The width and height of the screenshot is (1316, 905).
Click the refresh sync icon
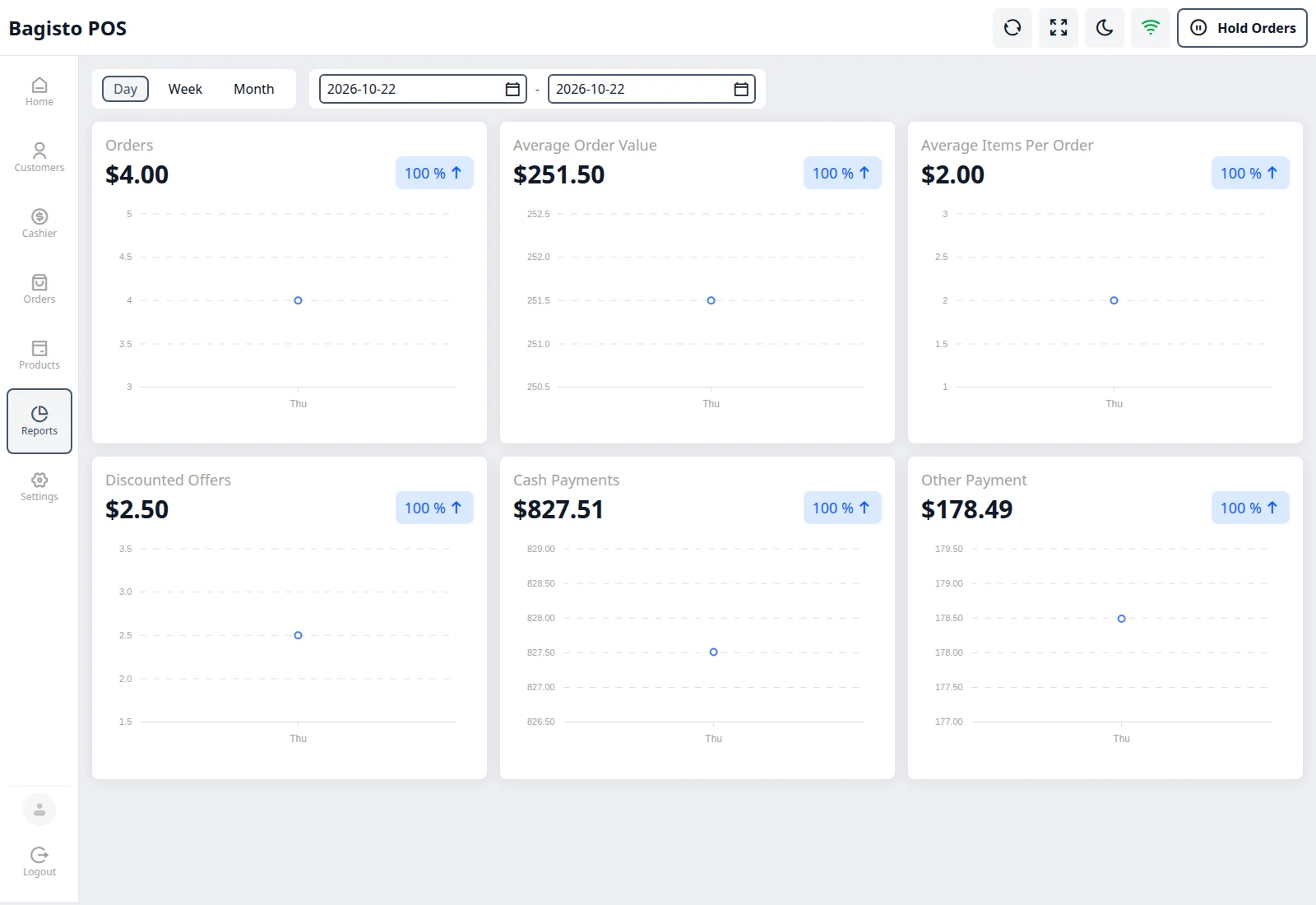tap(1012, 28)
